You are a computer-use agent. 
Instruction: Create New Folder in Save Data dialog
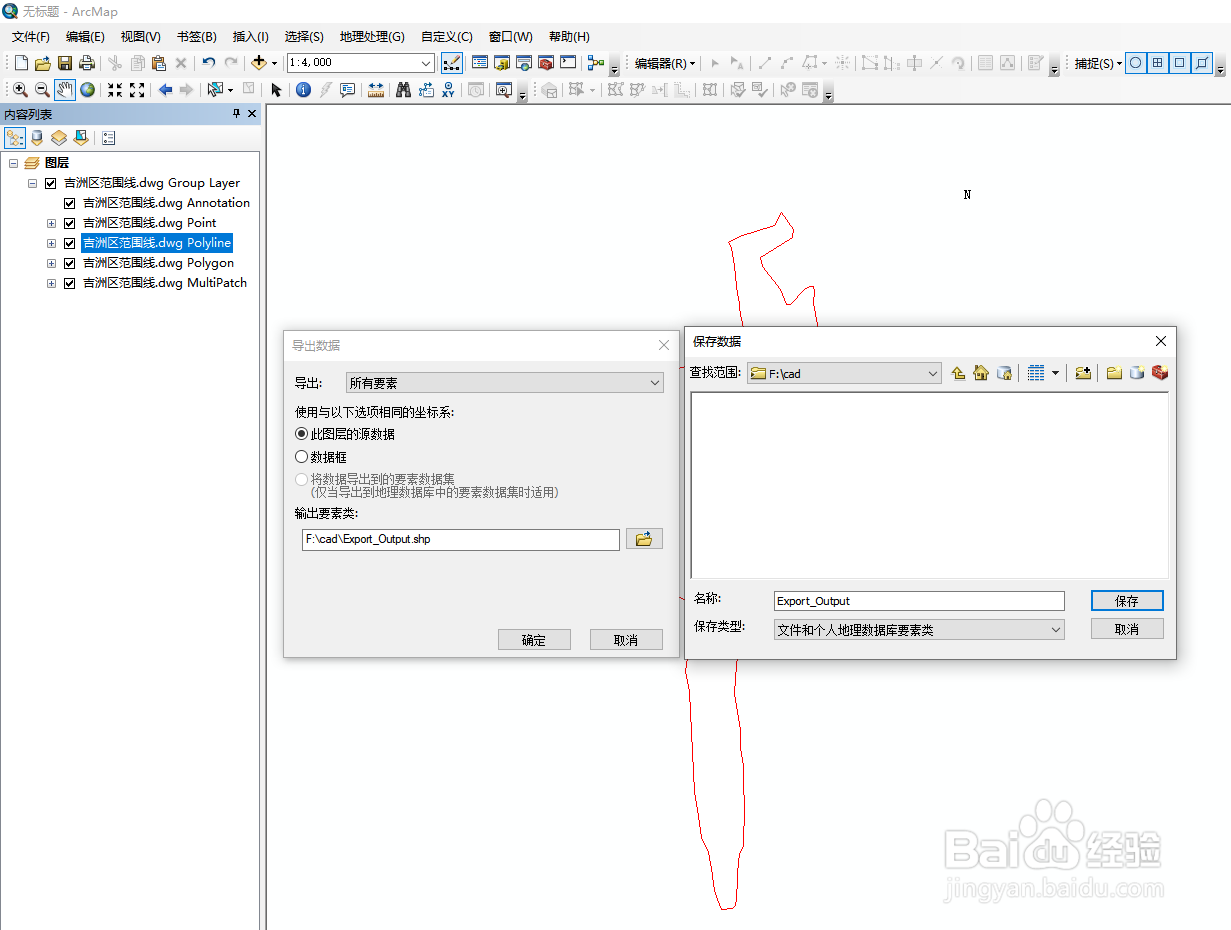pyautogui.click(x=1114, y=373)
